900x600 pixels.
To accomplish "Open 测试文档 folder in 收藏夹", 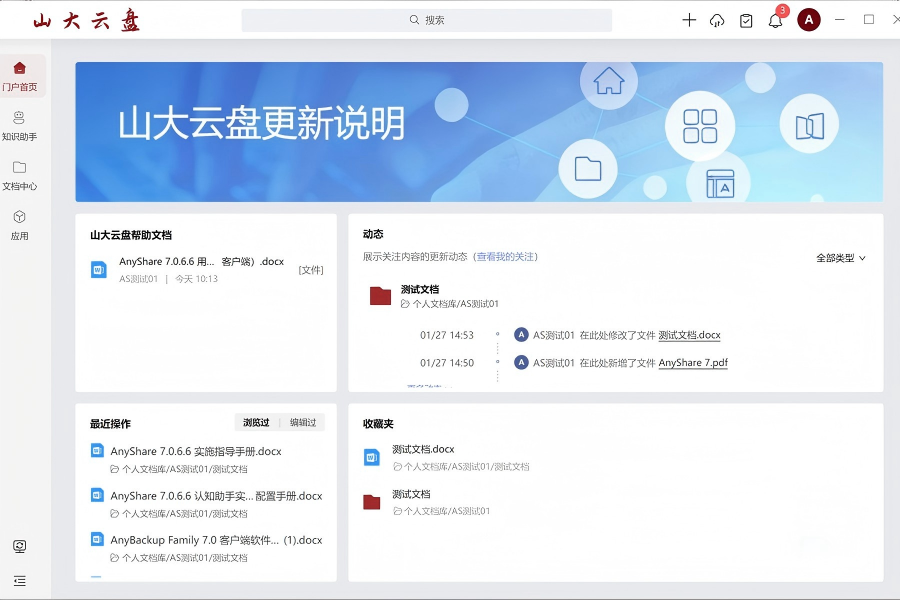I will [x=411, y=494].
